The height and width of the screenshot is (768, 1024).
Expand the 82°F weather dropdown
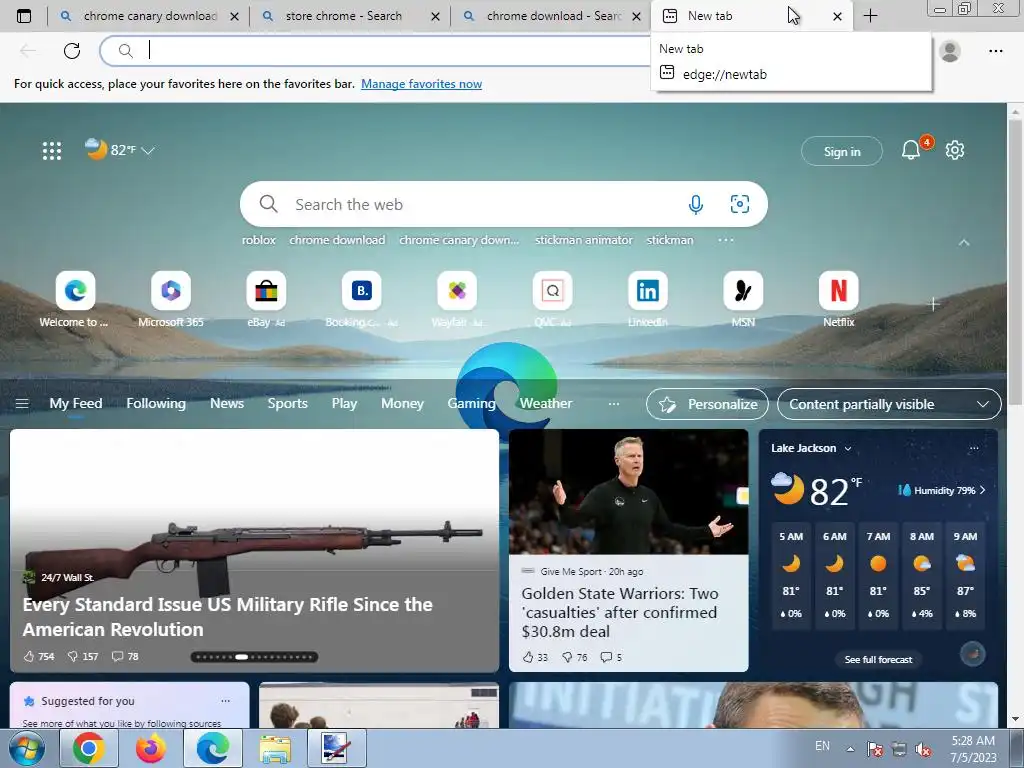pyautogui.click(x=148, y=150)
